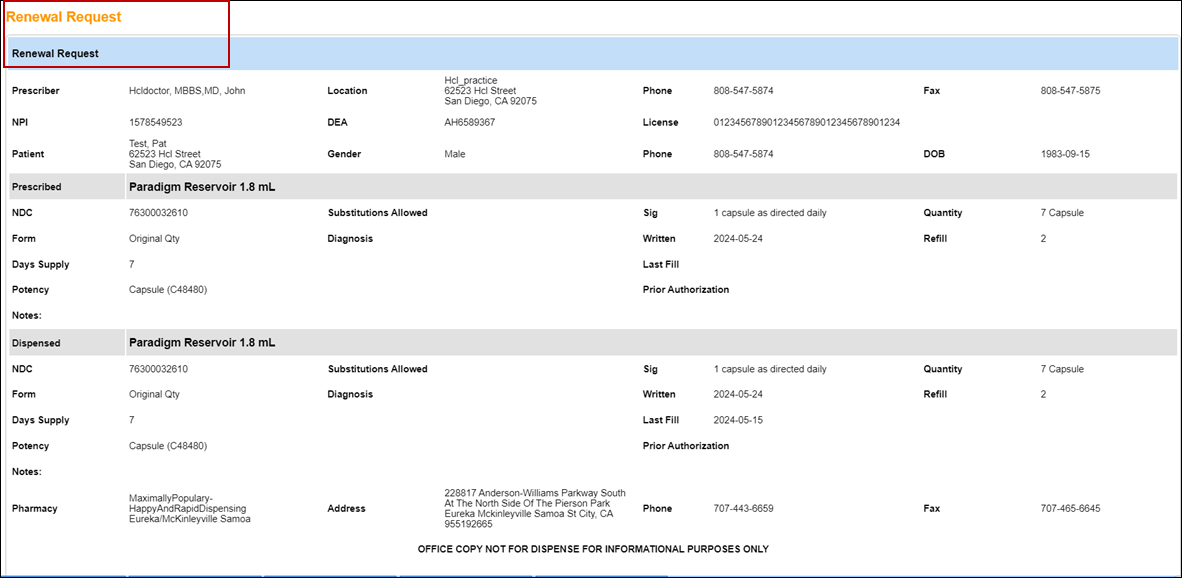The image size is (1182, 578).
Task: Click the long License number value
Action: (x=806, y=123)
